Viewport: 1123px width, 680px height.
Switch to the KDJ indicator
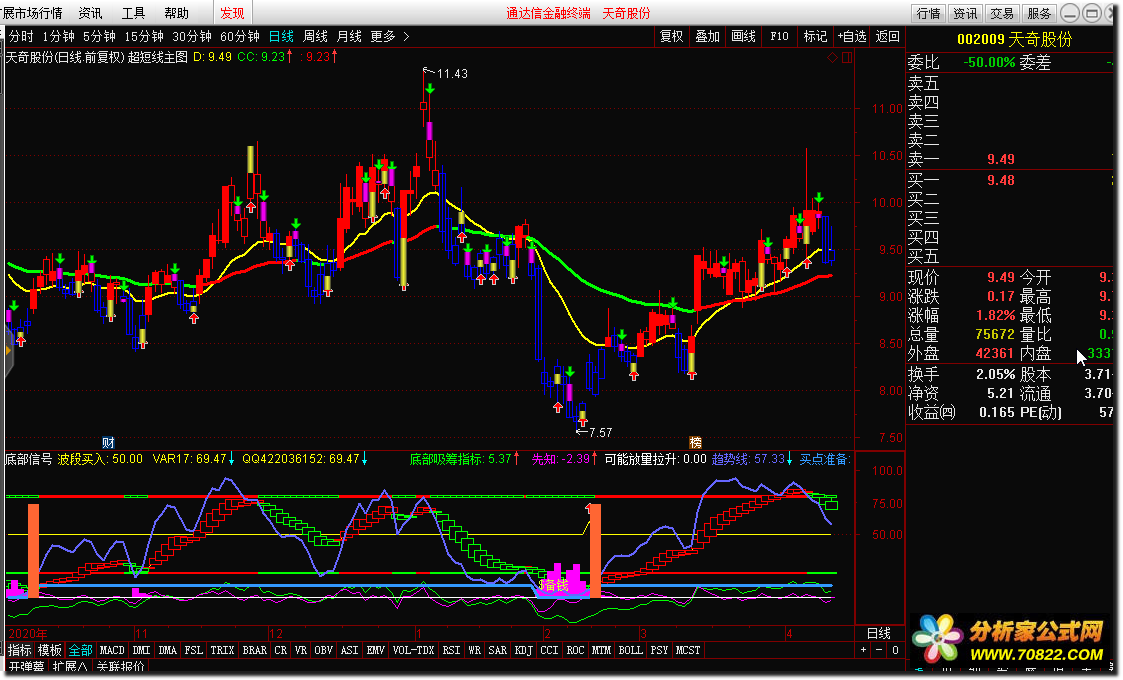tap(524, 650)
